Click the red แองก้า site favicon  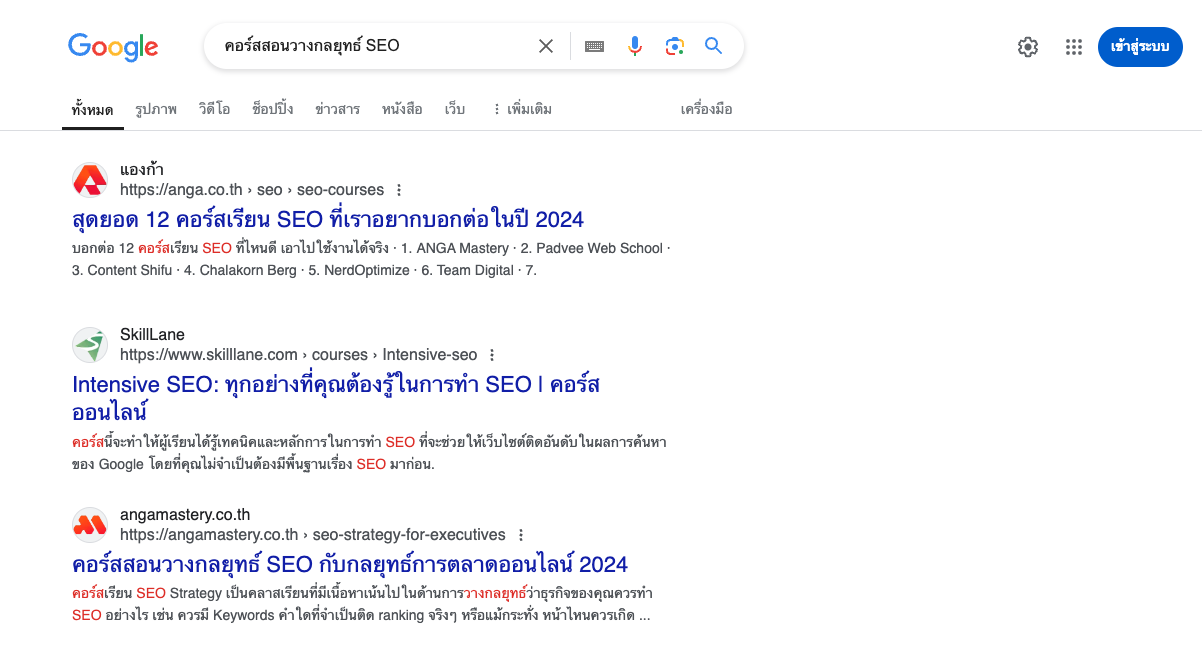(90, 180)
